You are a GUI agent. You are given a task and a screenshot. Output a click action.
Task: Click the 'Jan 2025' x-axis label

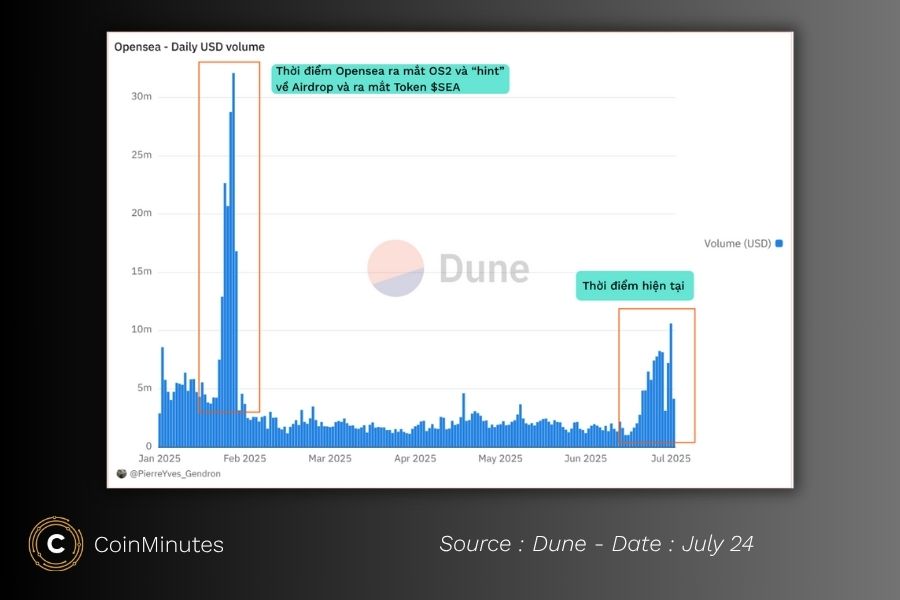point(160,459)
